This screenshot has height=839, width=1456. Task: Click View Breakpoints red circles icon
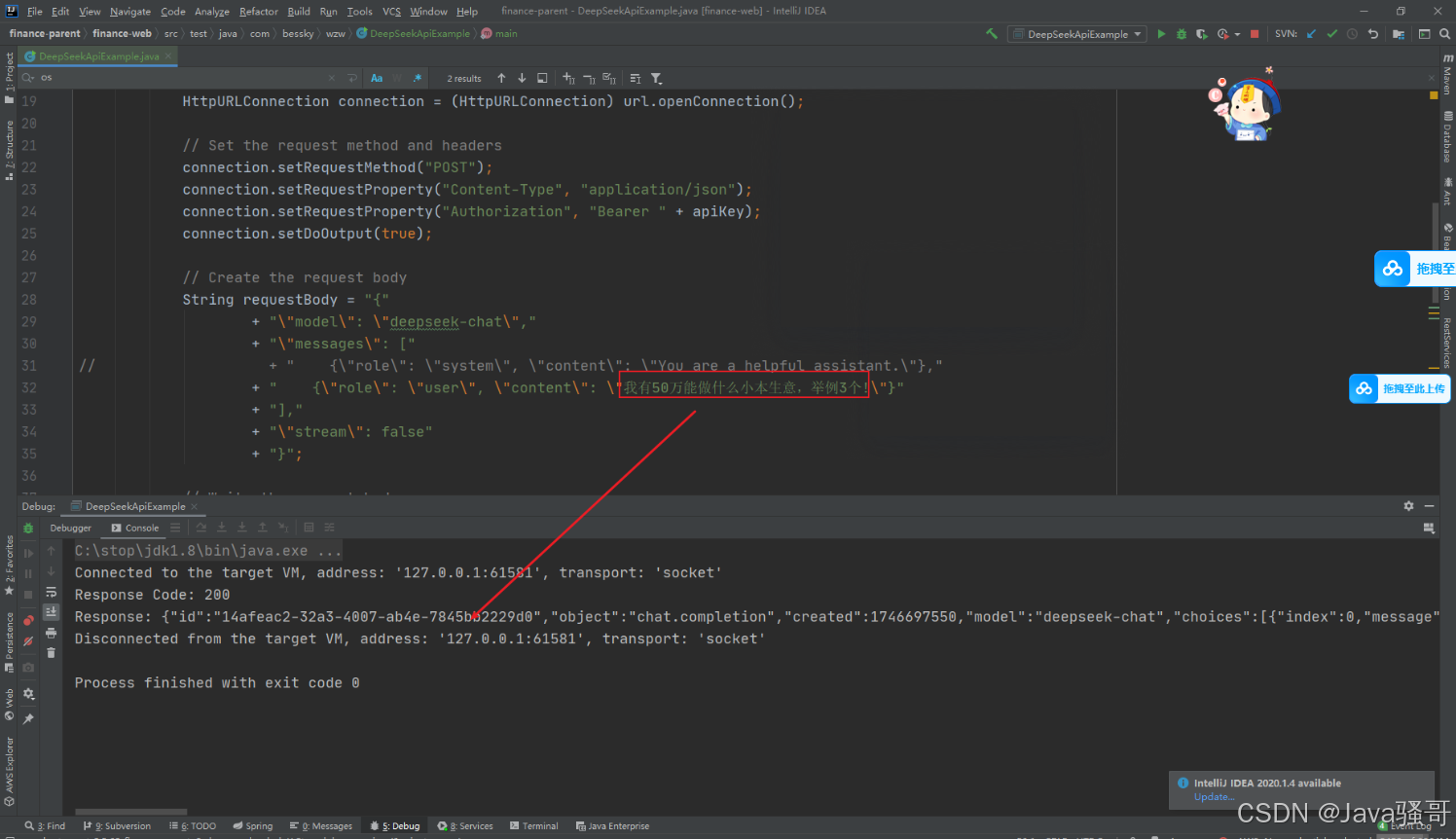pos(28,620)
